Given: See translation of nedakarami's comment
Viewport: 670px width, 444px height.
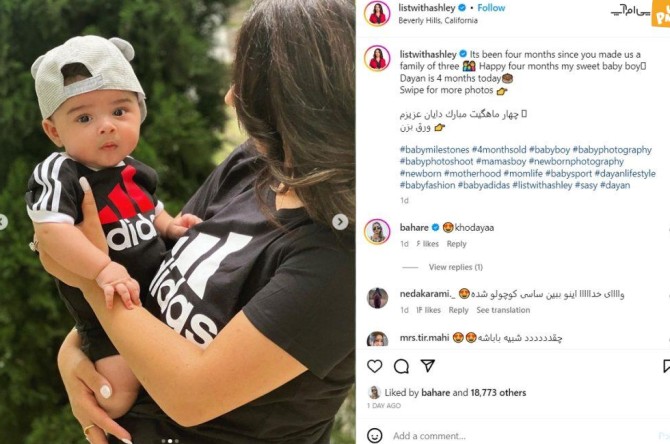Looking at the screenshot, I should click(503, 310).
